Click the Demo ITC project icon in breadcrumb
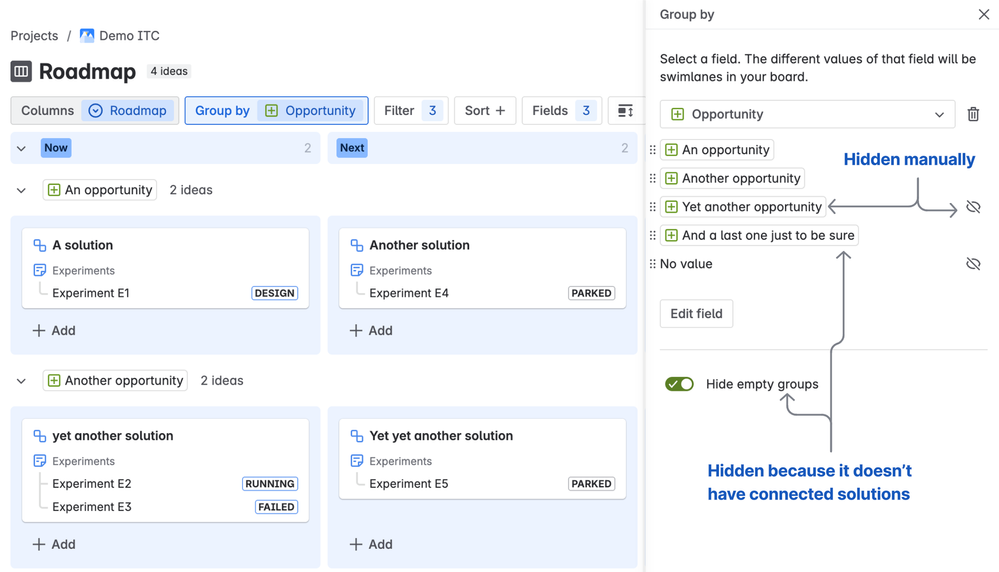The height and width of the screenshot is (572, 999). point(87,35)
